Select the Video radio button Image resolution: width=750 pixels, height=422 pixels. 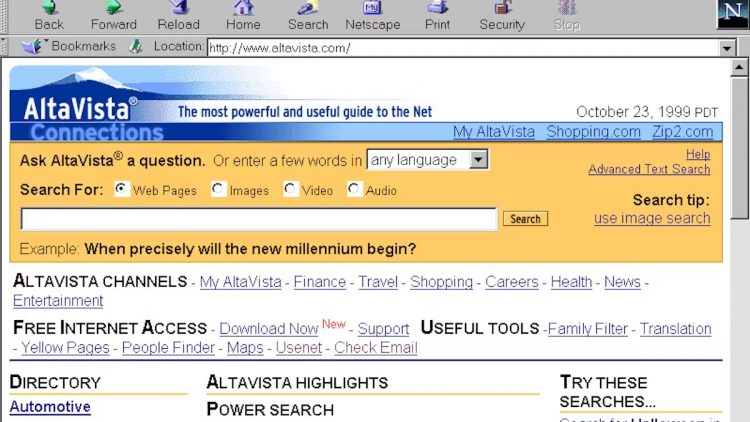(290, 189)
